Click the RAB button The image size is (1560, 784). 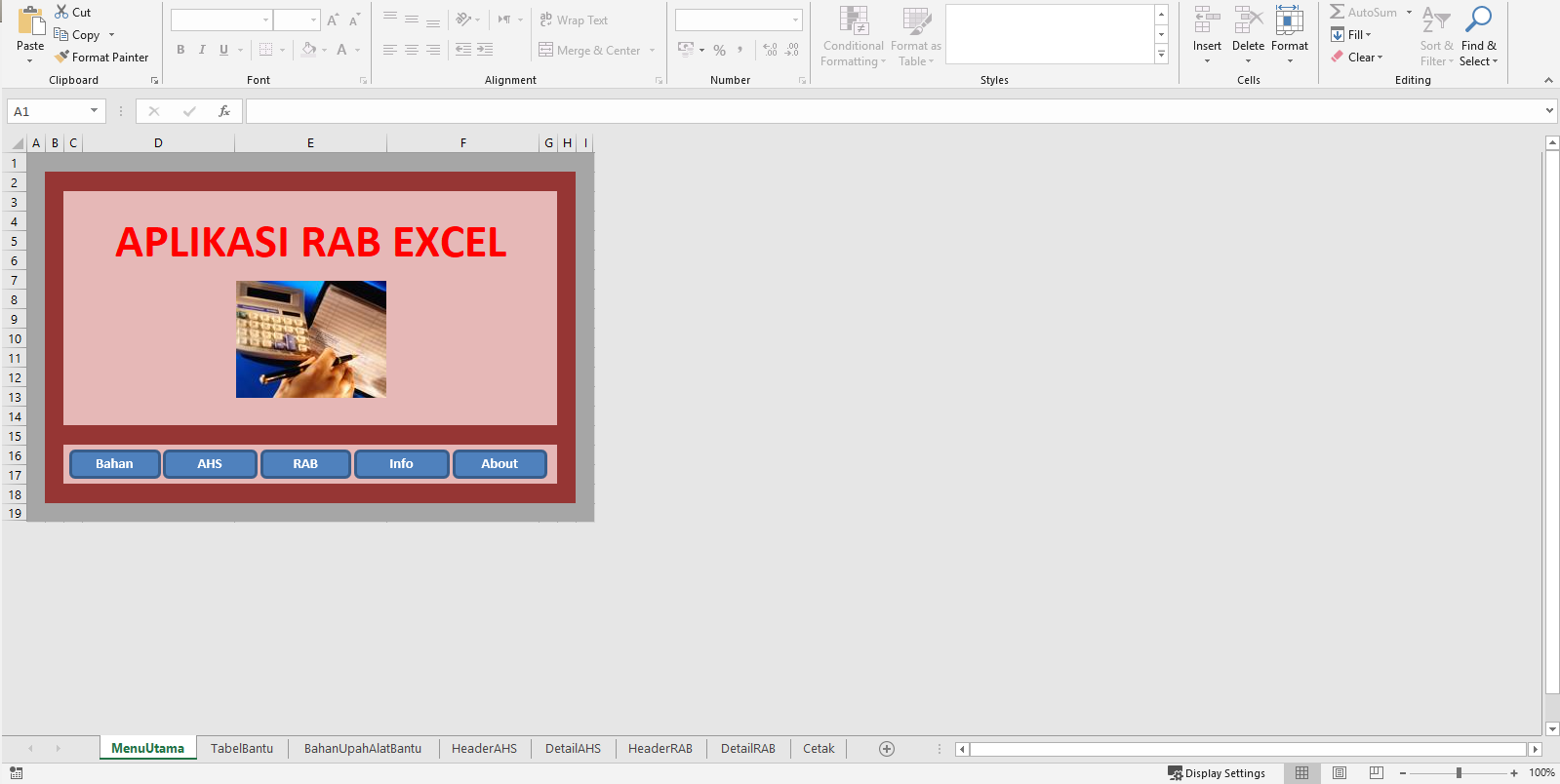pos(305,464)
